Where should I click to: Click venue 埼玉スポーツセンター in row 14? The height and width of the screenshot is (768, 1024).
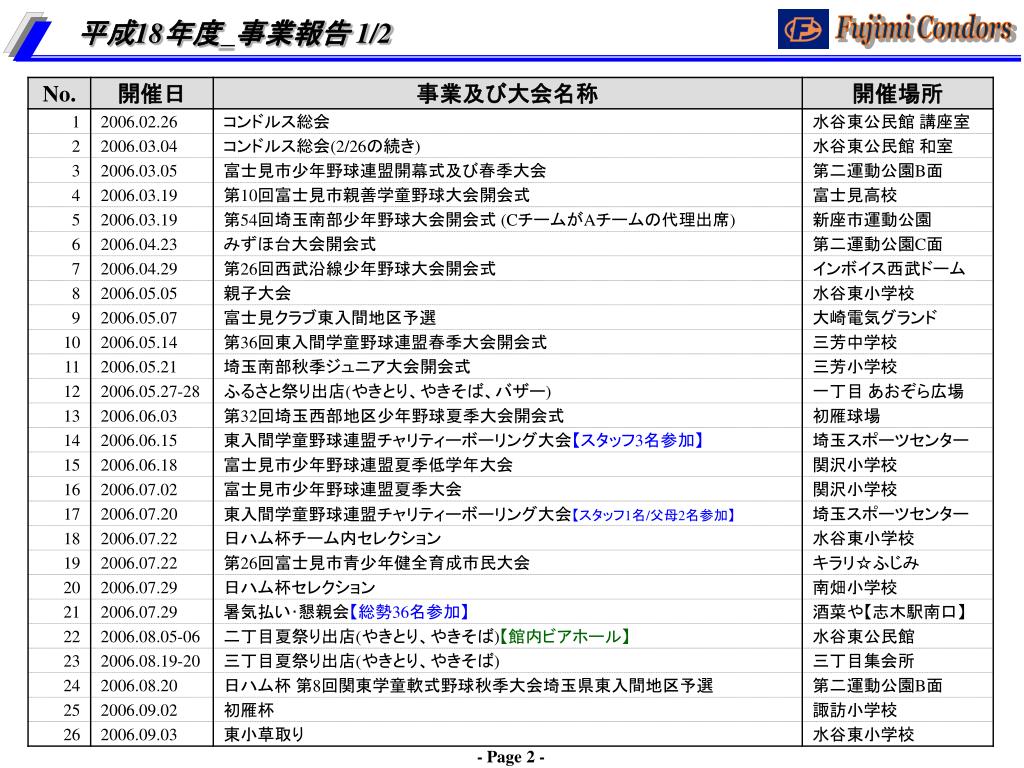[891, 441]
